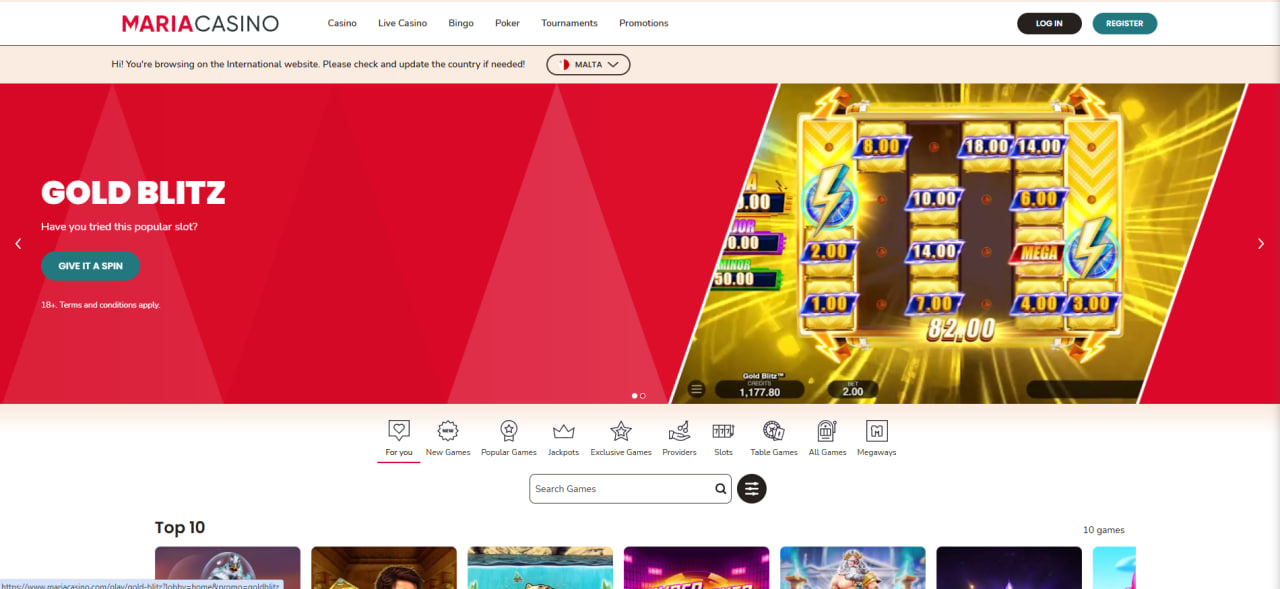Switch to second carousel slide dot

click(x=643, y=396)
